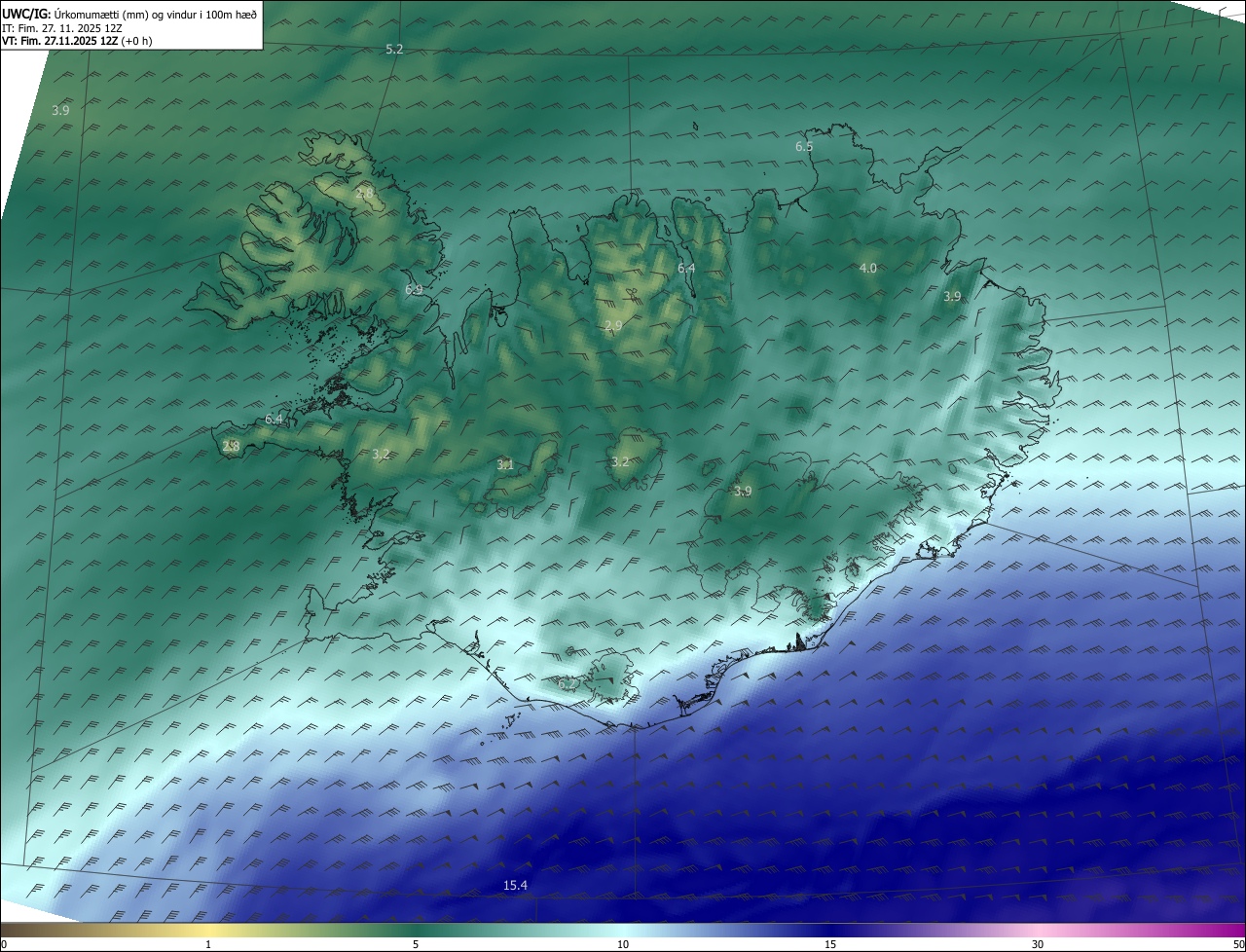Select the 6.5 value label off northeast coast
This screenshot has height=952, width=1246.
[804, 147]
